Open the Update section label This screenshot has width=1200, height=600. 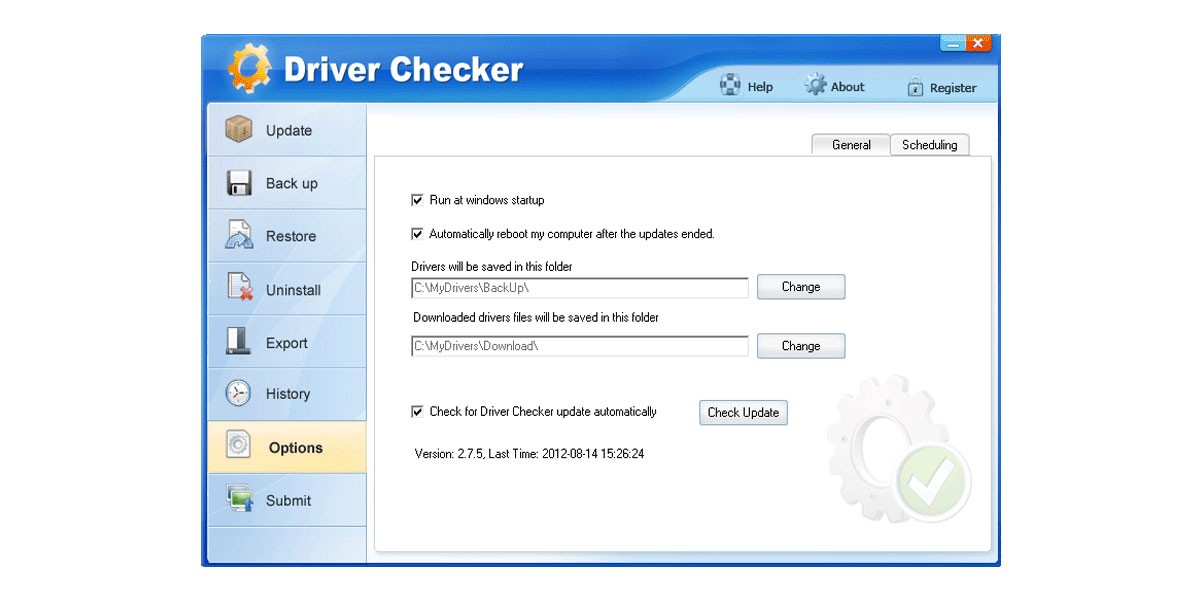(289, 130)
